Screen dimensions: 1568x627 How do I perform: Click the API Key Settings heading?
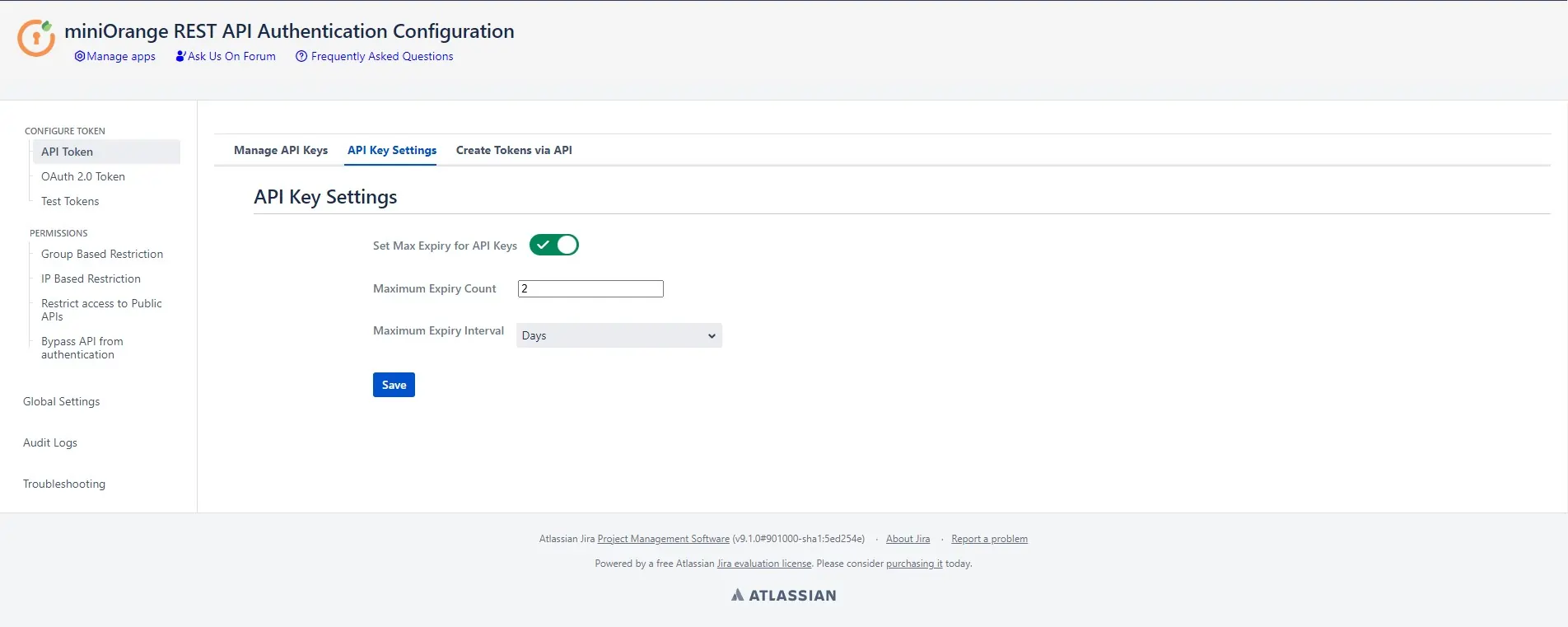pyautogui.click(x=325, y=197)
